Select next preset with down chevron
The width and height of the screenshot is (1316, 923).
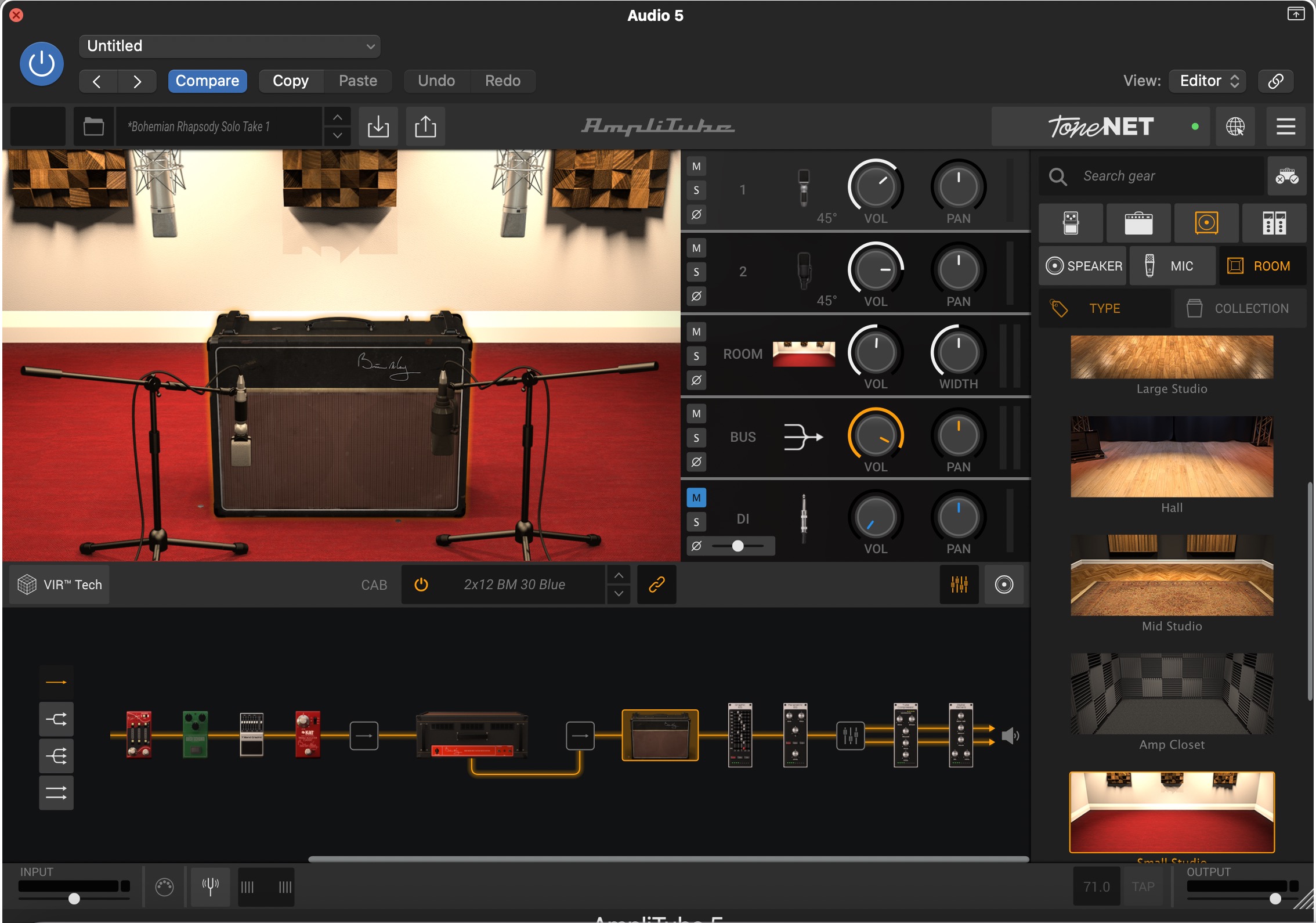(337, 136)
